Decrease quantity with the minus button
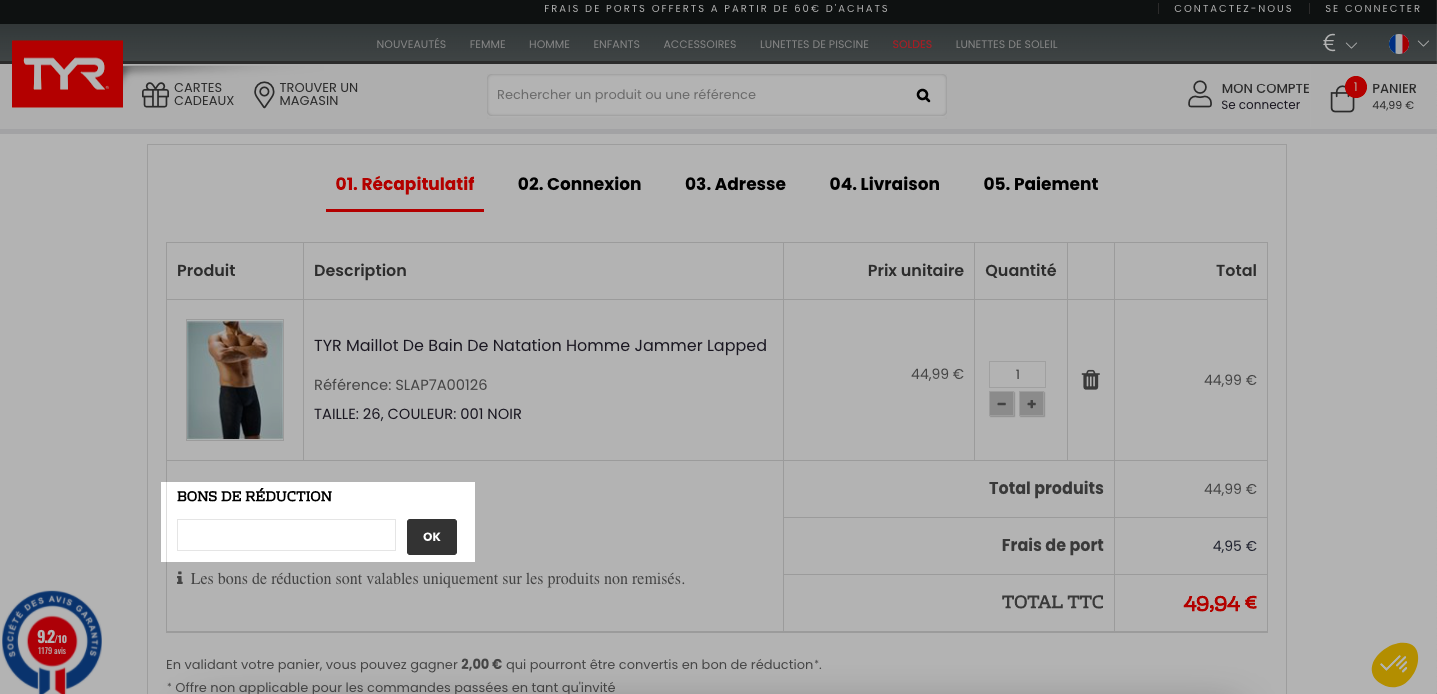Image resolution: width=1437 pixels, height=694 pixels. 1001,404
